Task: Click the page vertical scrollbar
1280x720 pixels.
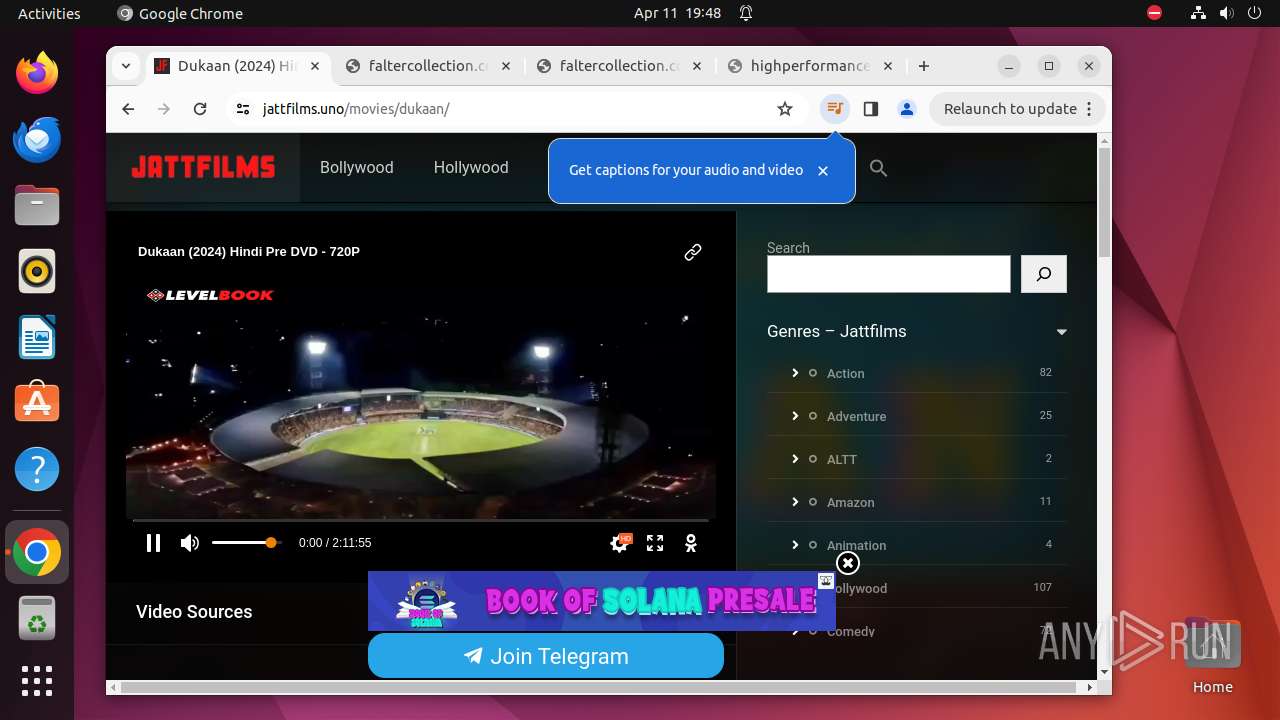Action: click(1104, 202)
